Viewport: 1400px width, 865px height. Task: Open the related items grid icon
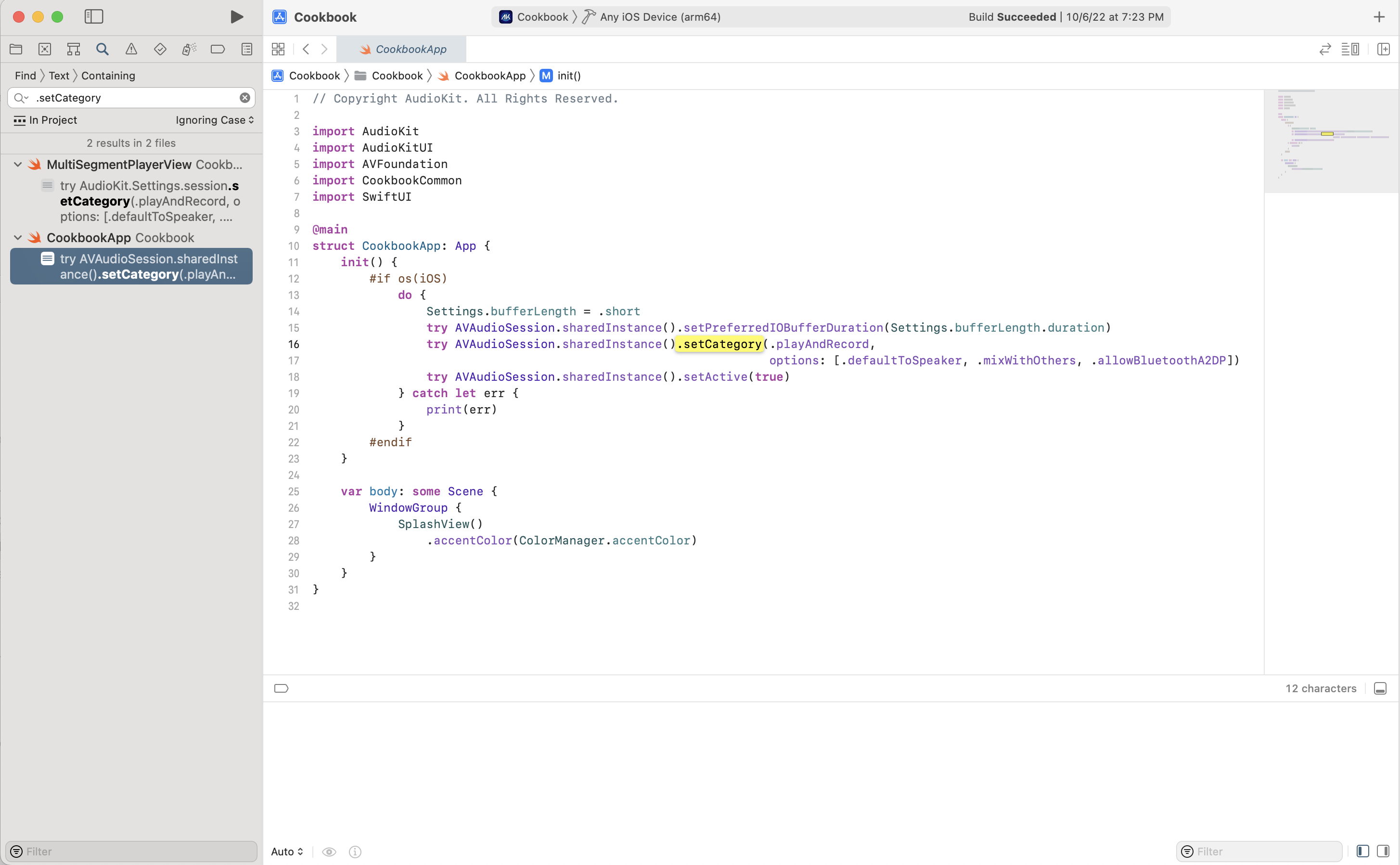278,49
